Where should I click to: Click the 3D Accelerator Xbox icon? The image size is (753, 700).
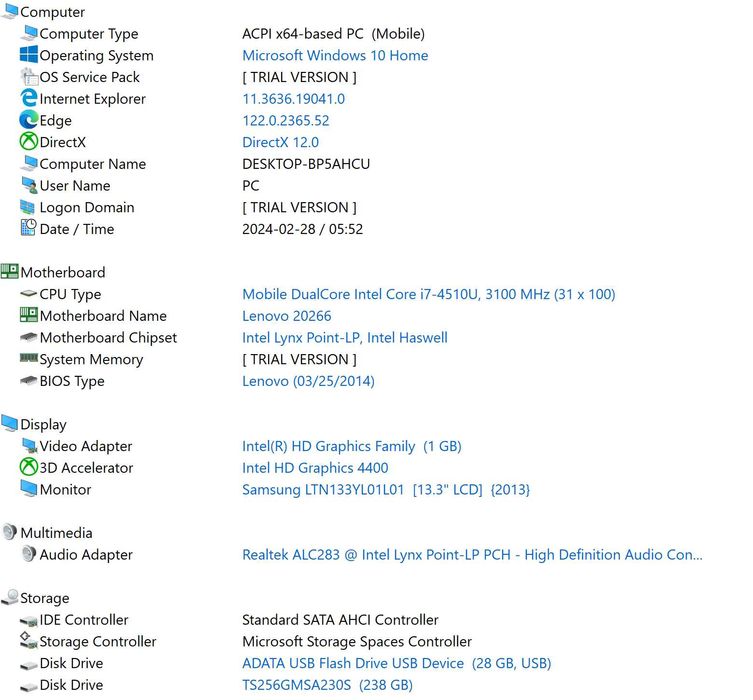(29, 467)
